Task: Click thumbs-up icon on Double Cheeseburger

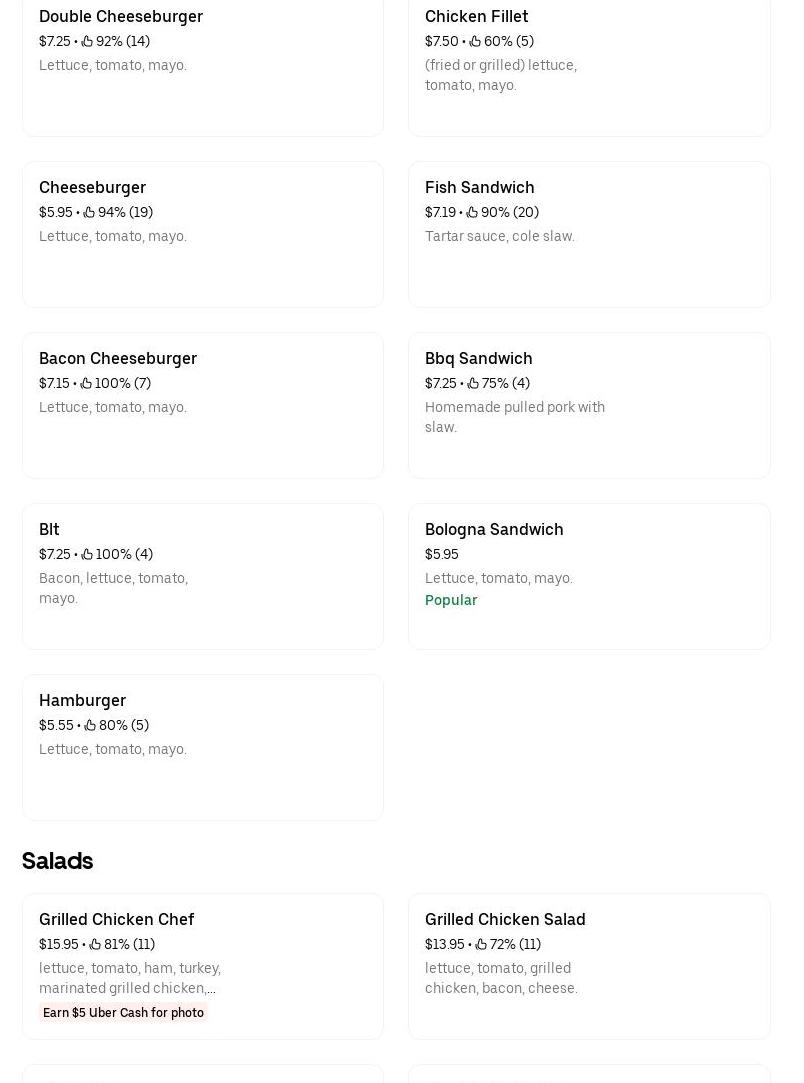Action: pos(87,41)
